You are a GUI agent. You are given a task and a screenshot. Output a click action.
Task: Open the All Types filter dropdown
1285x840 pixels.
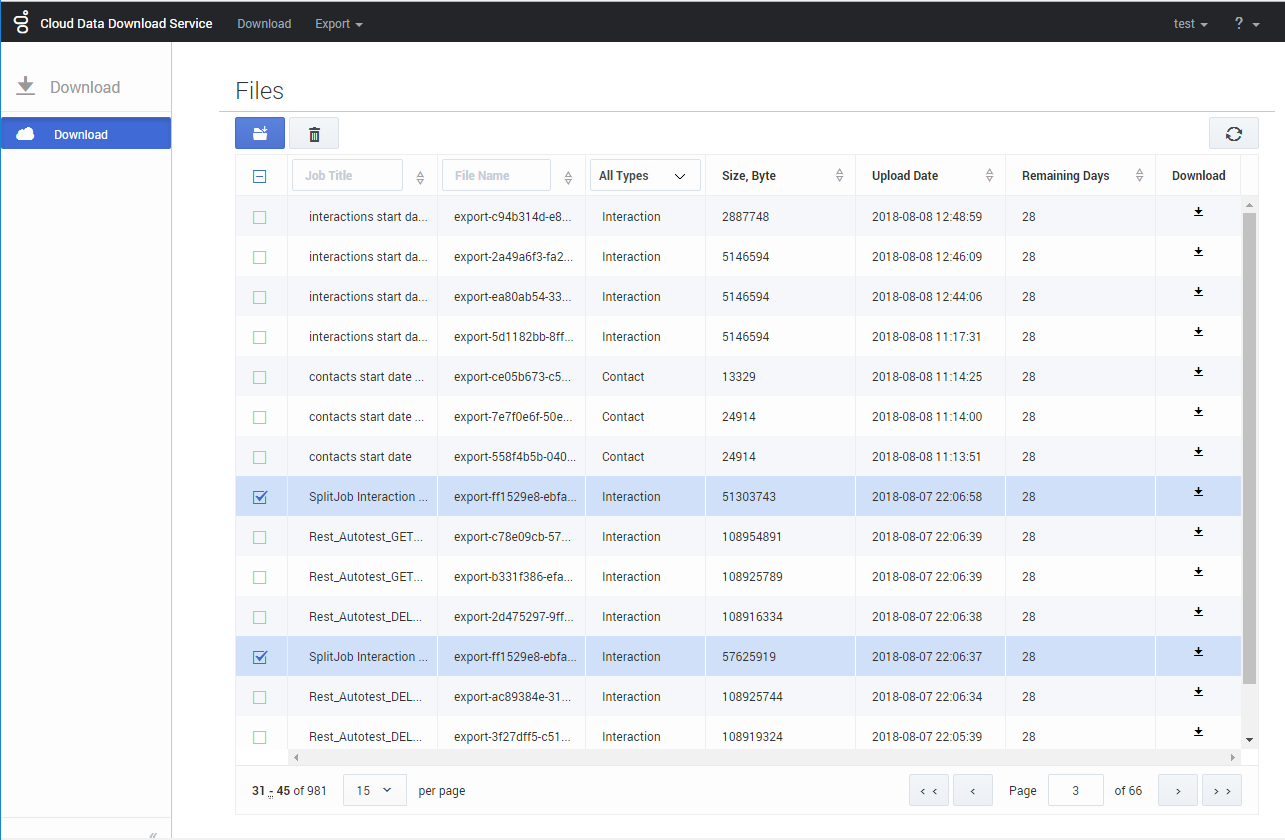click(644, 176)
